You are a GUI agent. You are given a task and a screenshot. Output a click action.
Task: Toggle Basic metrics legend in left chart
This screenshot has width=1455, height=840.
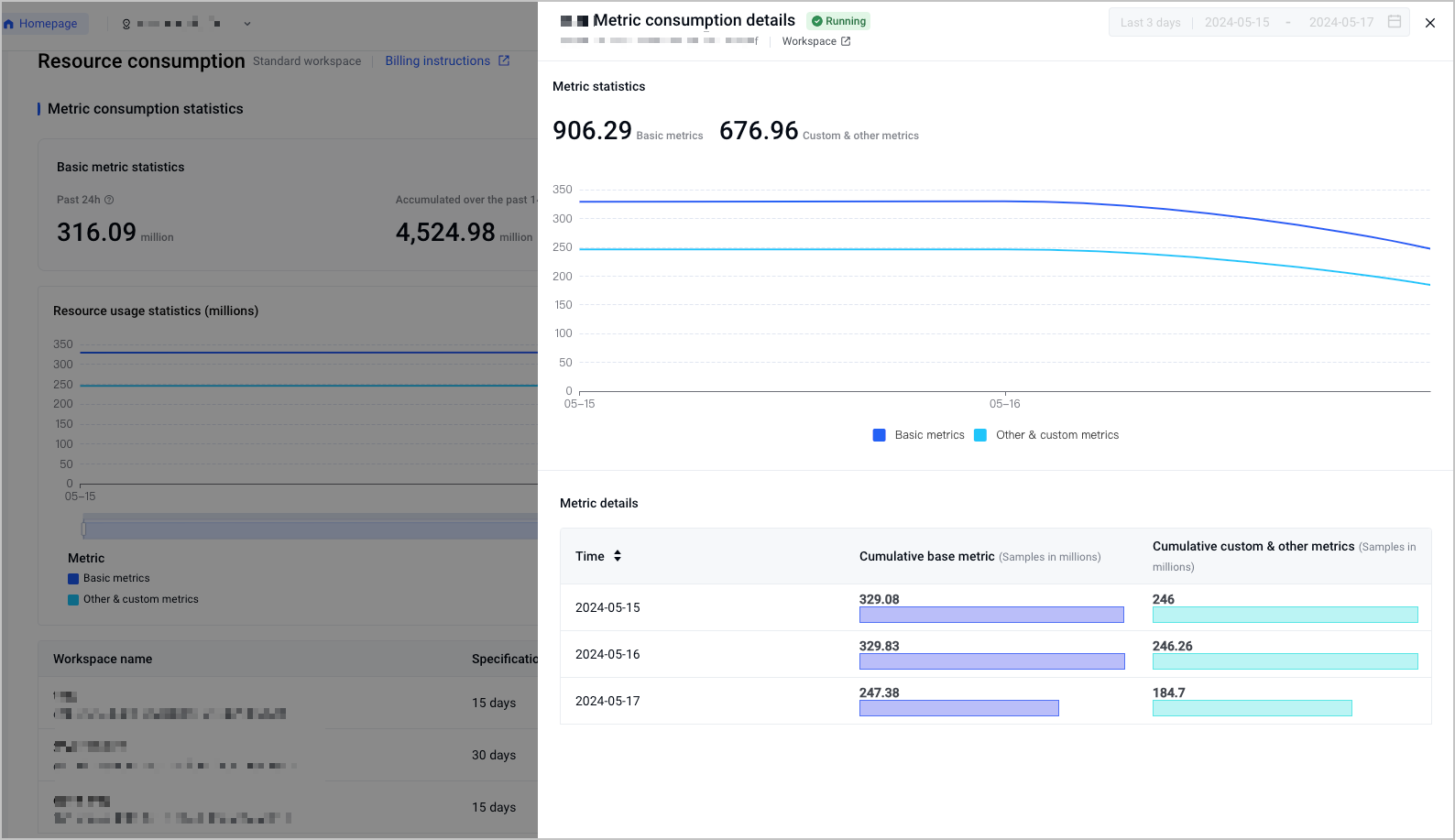(x=108, y=578)
